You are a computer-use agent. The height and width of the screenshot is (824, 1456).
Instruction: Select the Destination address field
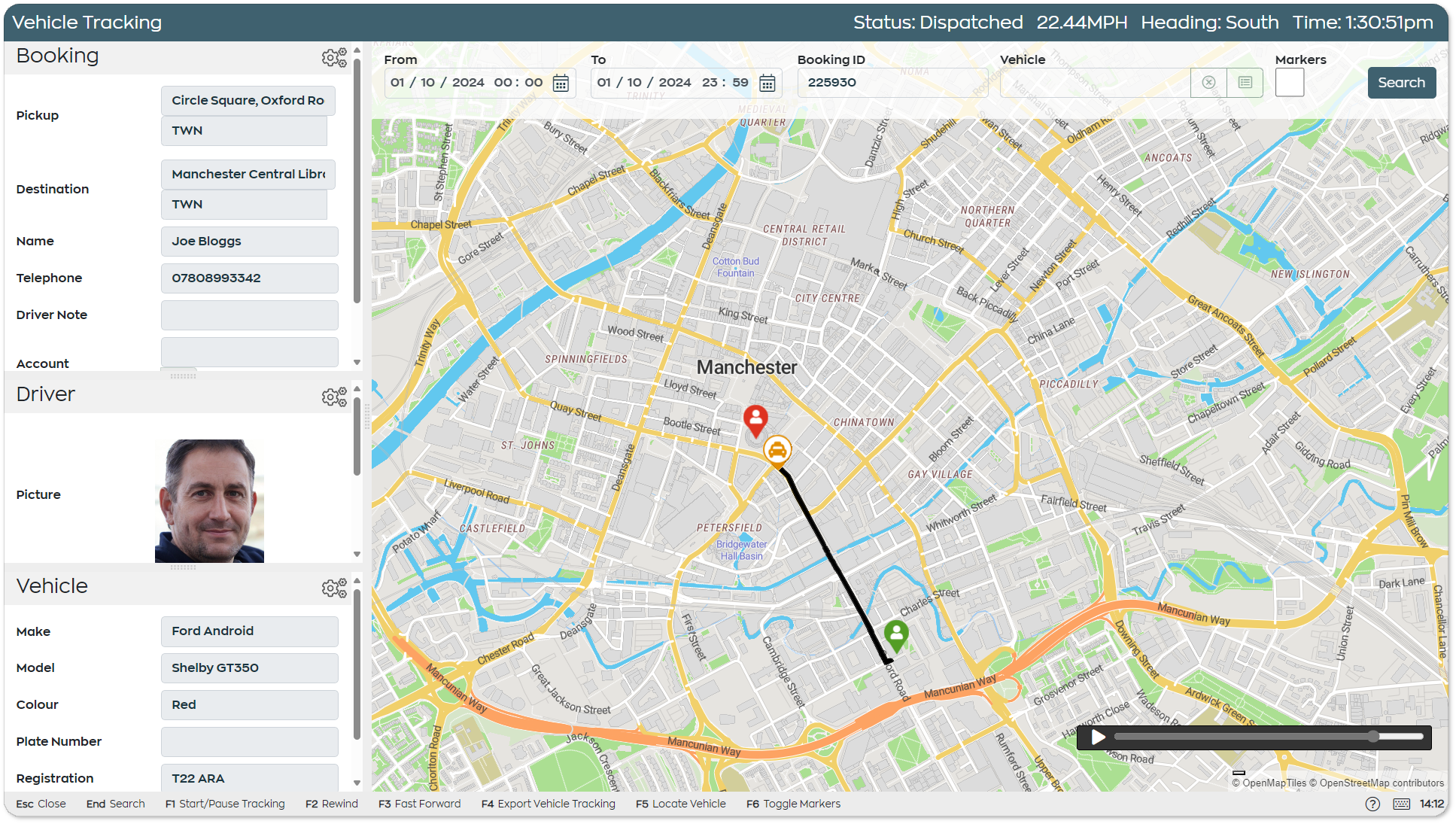tap(248, 175)
